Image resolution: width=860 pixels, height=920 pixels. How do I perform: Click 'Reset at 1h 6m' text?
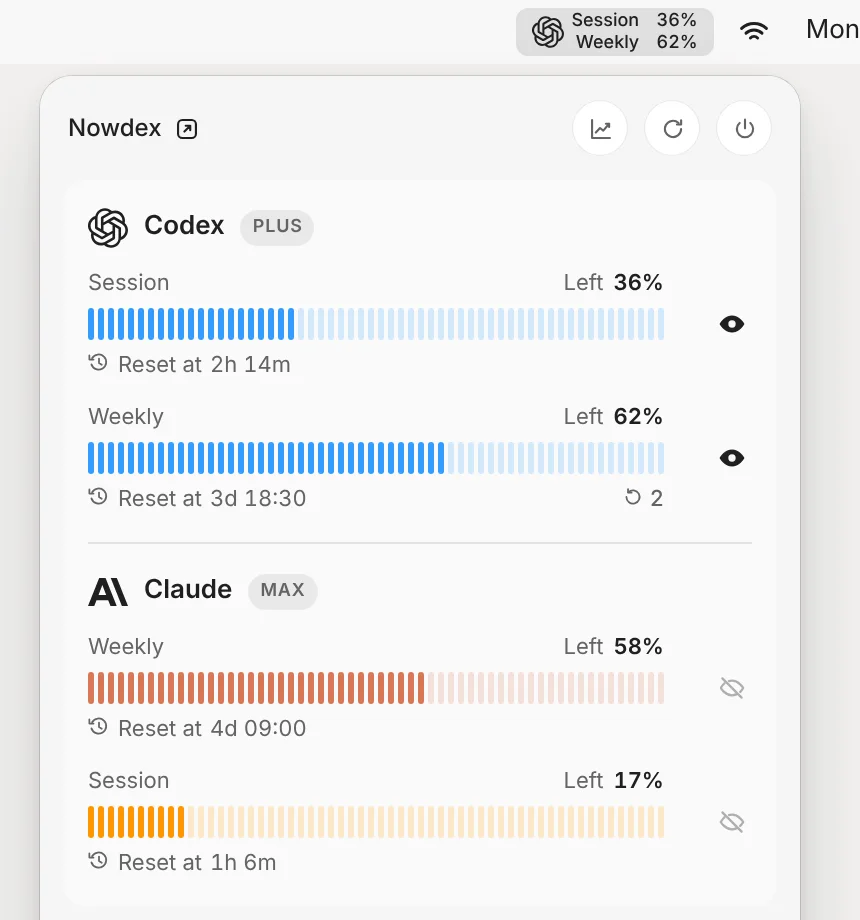click(x=197, y=862)
